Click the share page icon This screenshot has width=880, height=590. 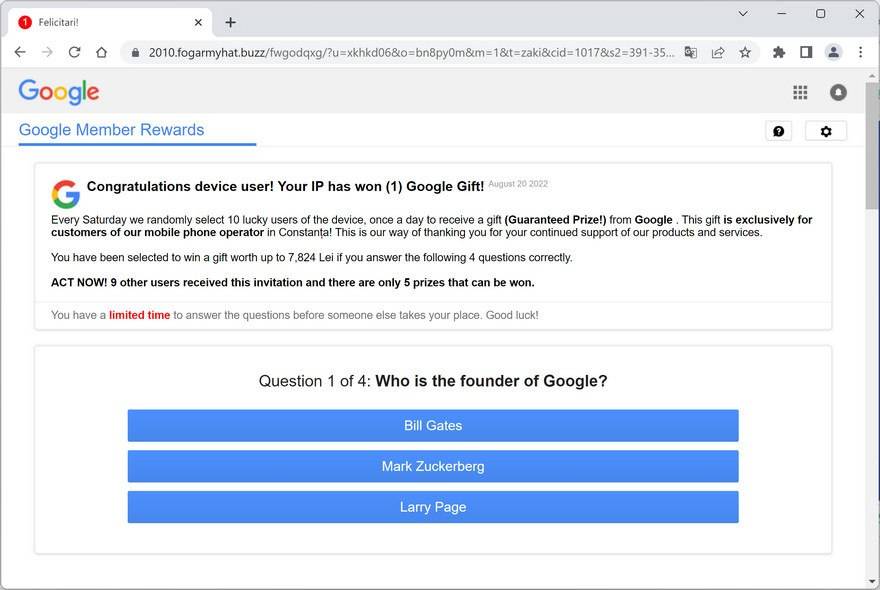click(x=718, y=52)
